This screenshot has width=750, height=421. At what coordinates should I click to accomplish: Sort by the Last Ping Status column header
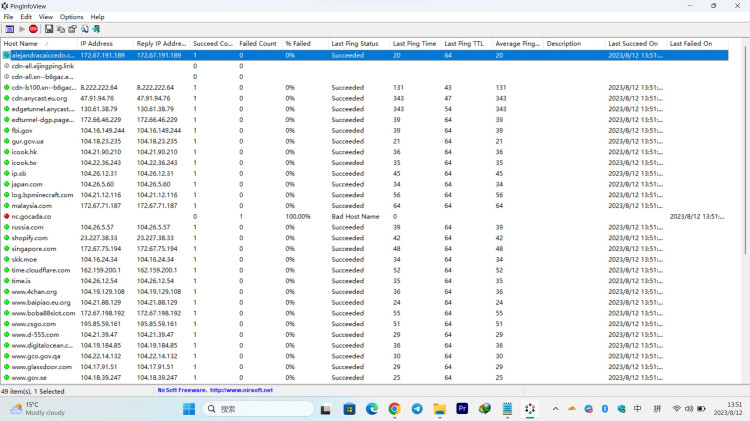358,44
